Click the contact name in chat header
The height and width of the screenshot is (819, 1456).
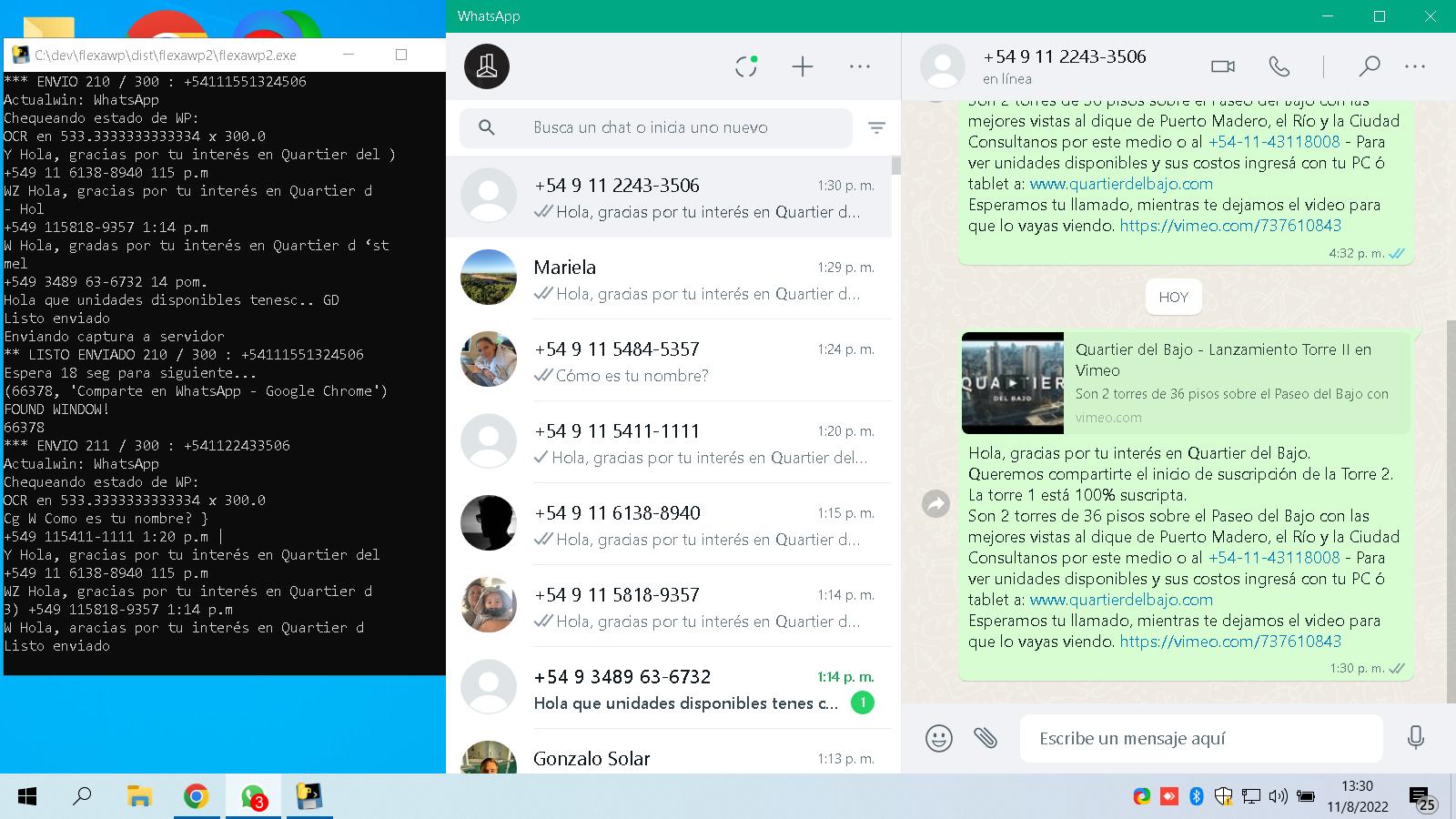(1065, 56)
